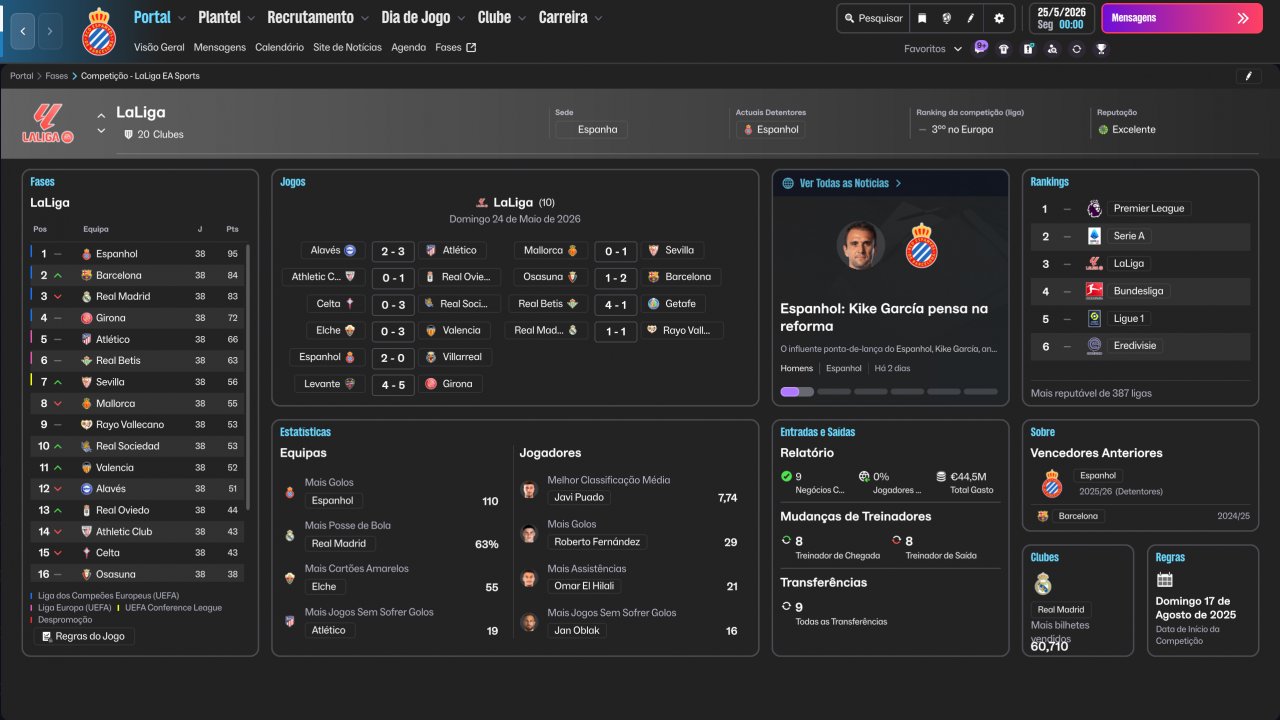Image resolution: width=1280 pixels, height=720 pixels.
Task: Open the Espanhol club badge in header
Action: point(99,31)
